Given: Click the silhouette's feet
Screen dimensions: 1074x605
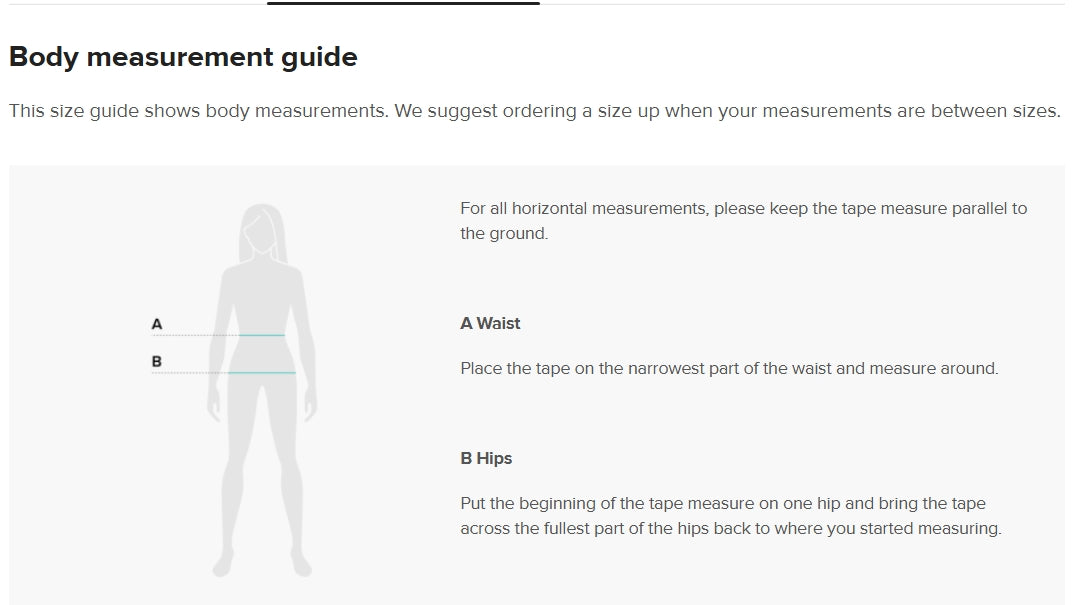Looking at the screenshot, I should 262,563.
